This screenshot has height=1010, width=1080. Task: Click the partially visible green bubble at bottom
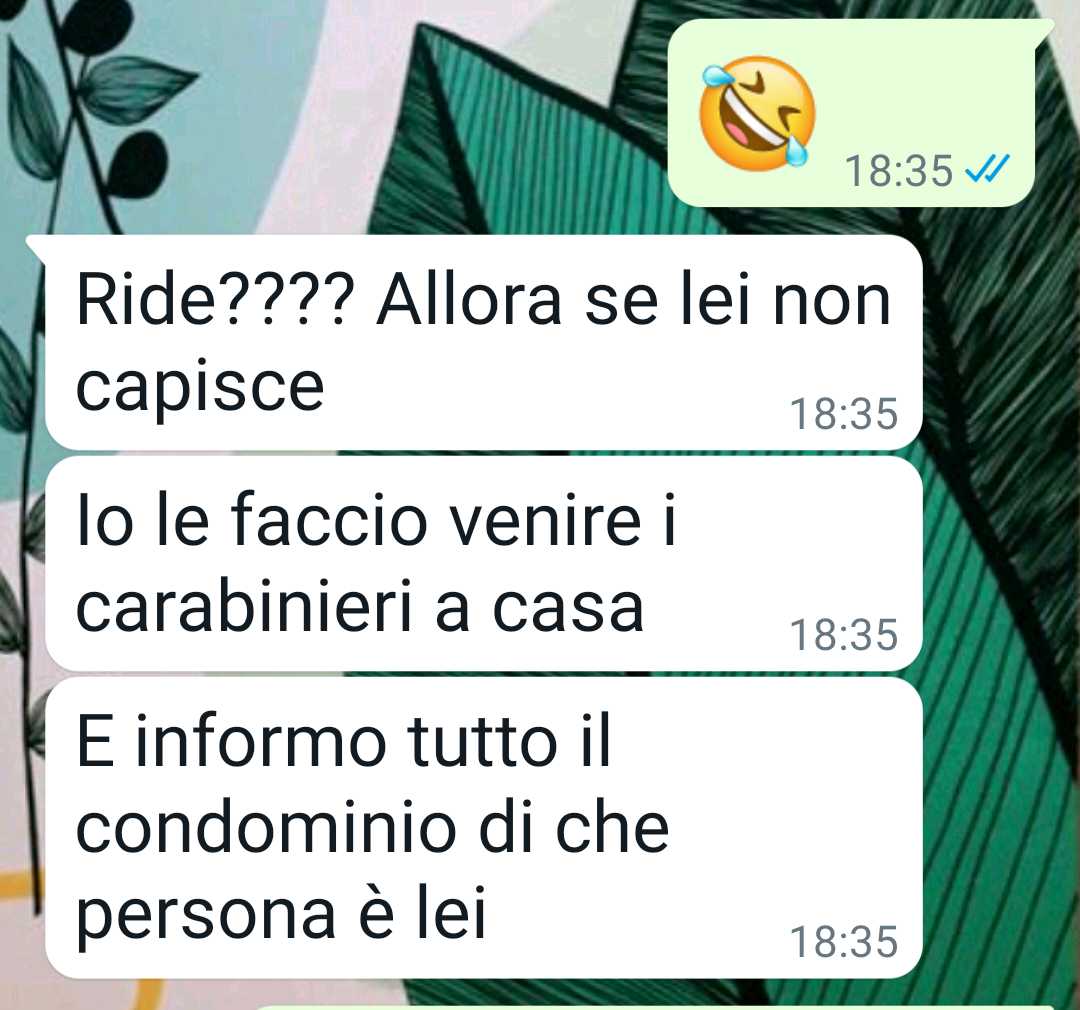tap(654, 1007)
